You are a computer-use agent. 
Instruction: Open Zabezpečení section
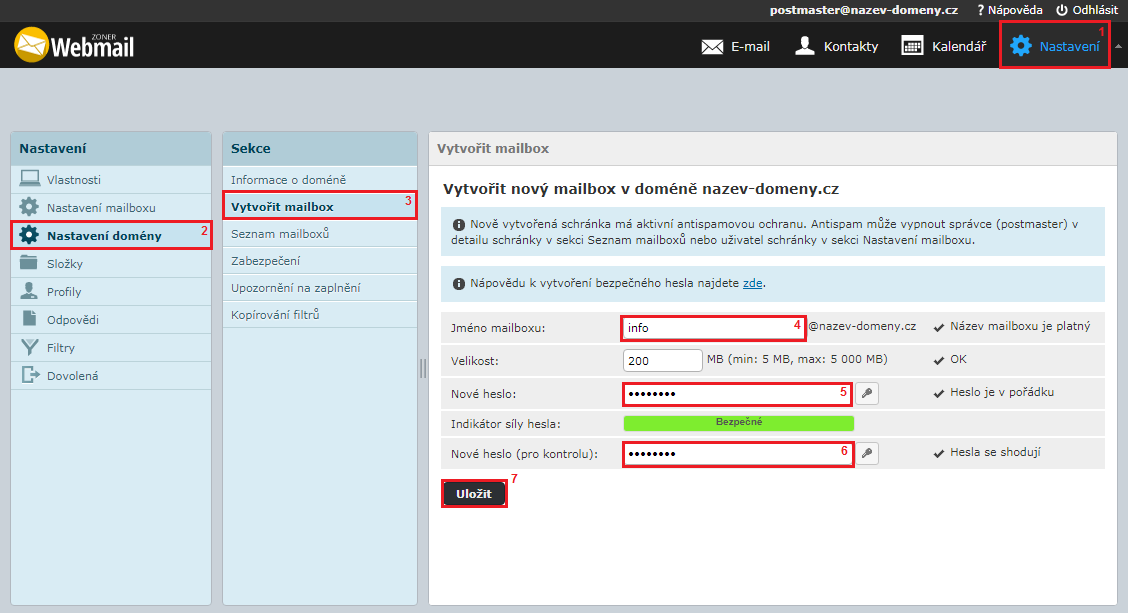coord(265,261)
